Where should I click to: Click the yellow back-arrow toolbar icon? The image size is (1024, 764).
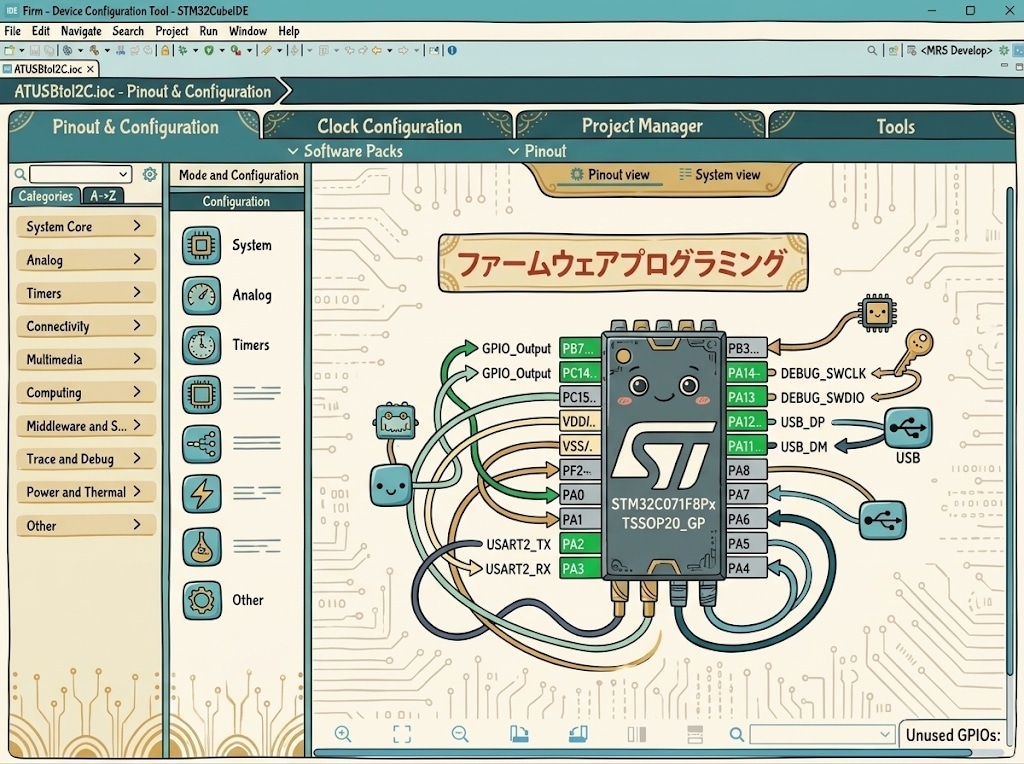tap(376, 50)
